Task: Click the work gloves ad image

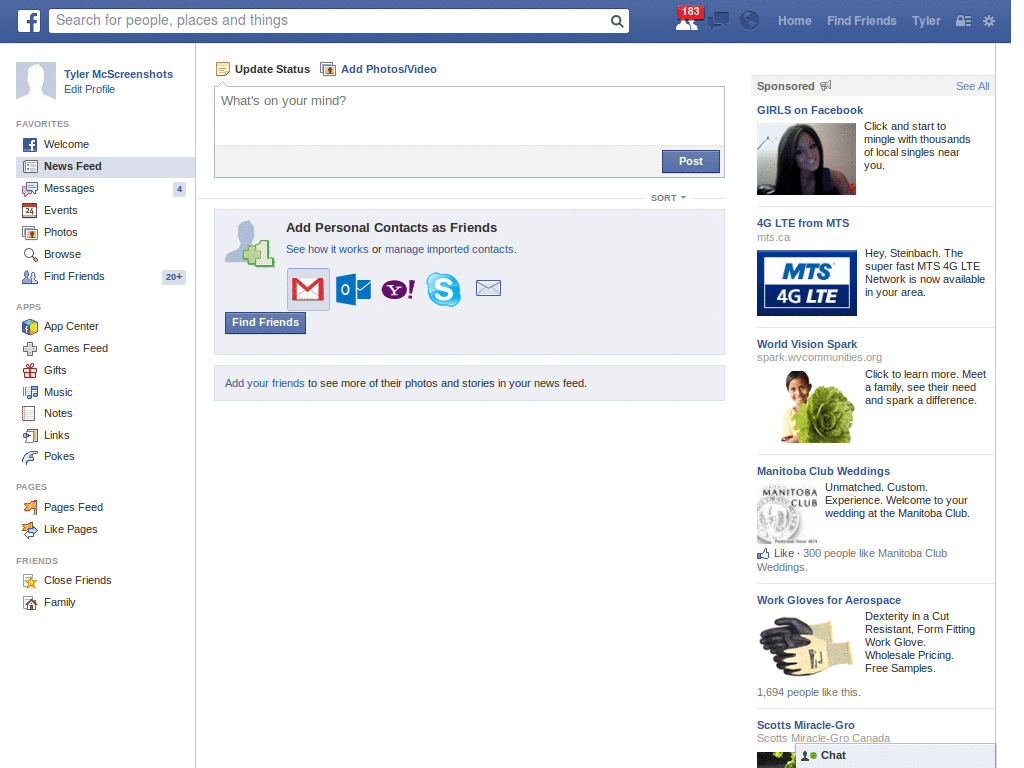Action: point(807,645)
